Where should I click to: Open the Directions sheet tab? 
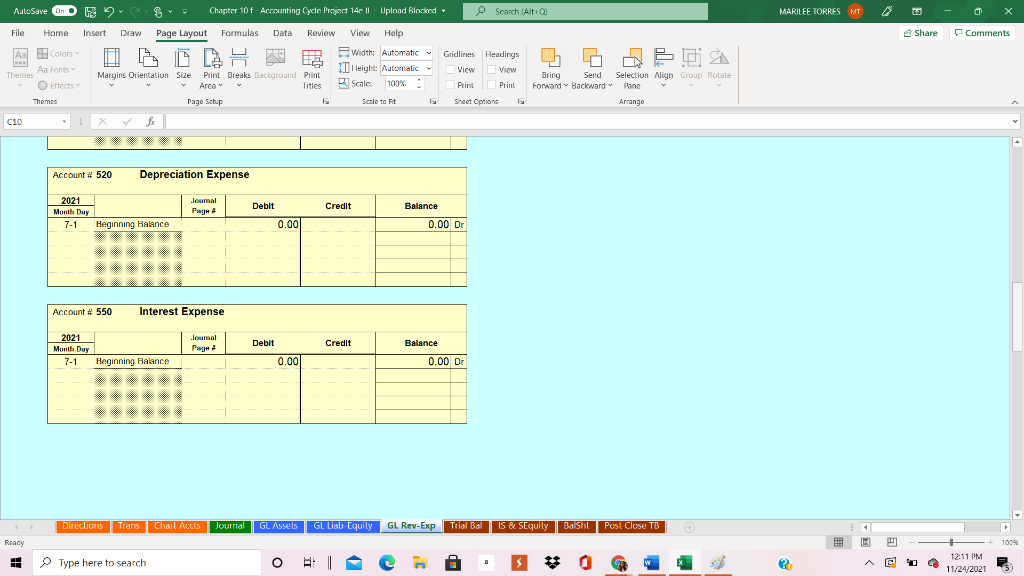[82, 526]
